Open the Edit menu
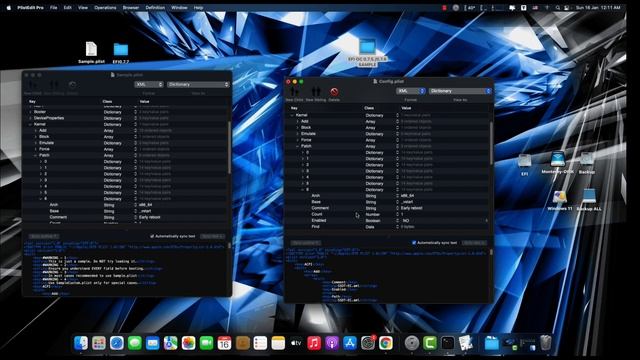640x360 pixels. click(68, 8)
